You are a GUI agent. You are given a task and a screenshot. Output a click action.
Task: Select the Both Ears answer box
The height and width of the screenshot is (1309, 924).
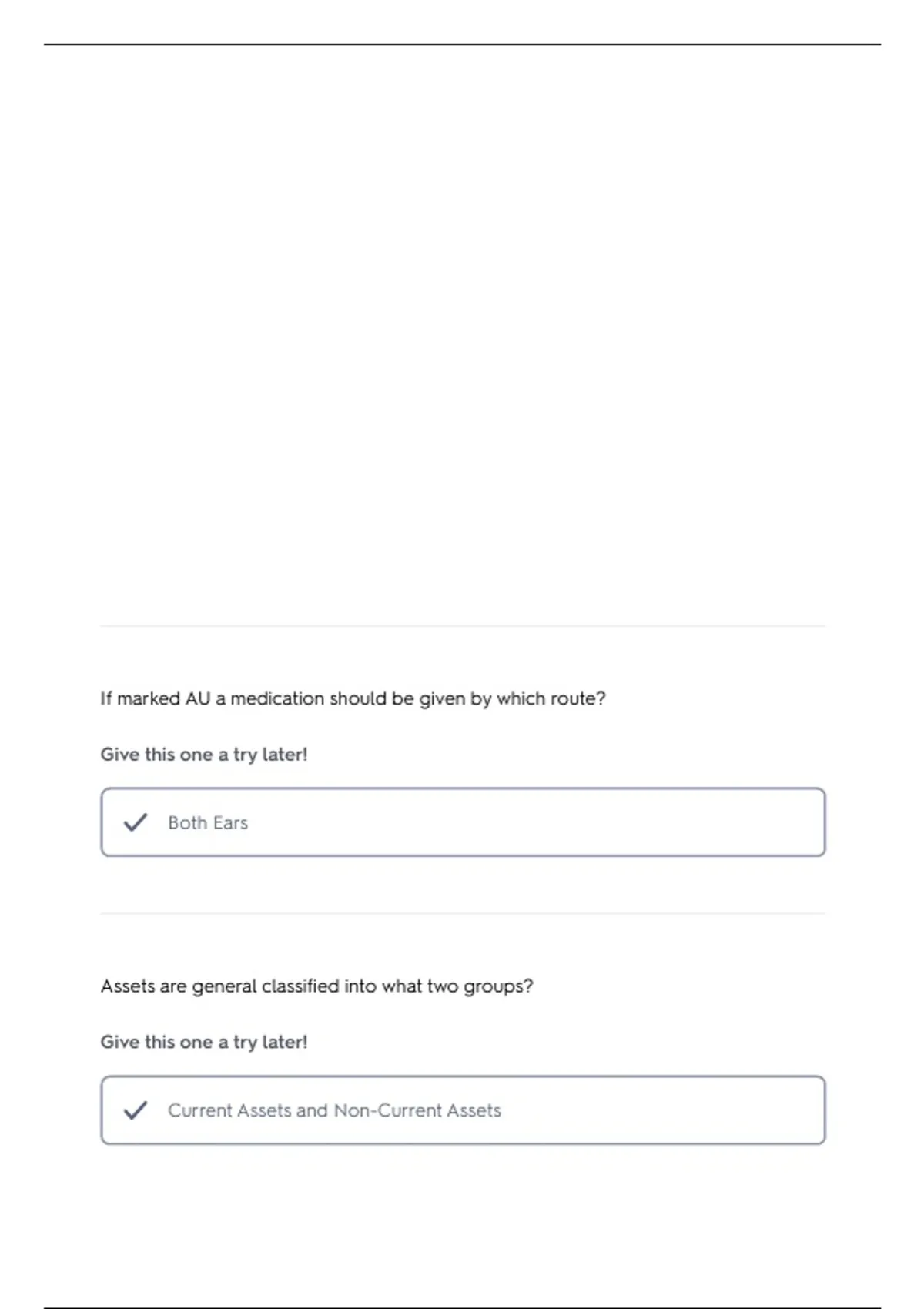pyautogui.click(x=463, y=822)
